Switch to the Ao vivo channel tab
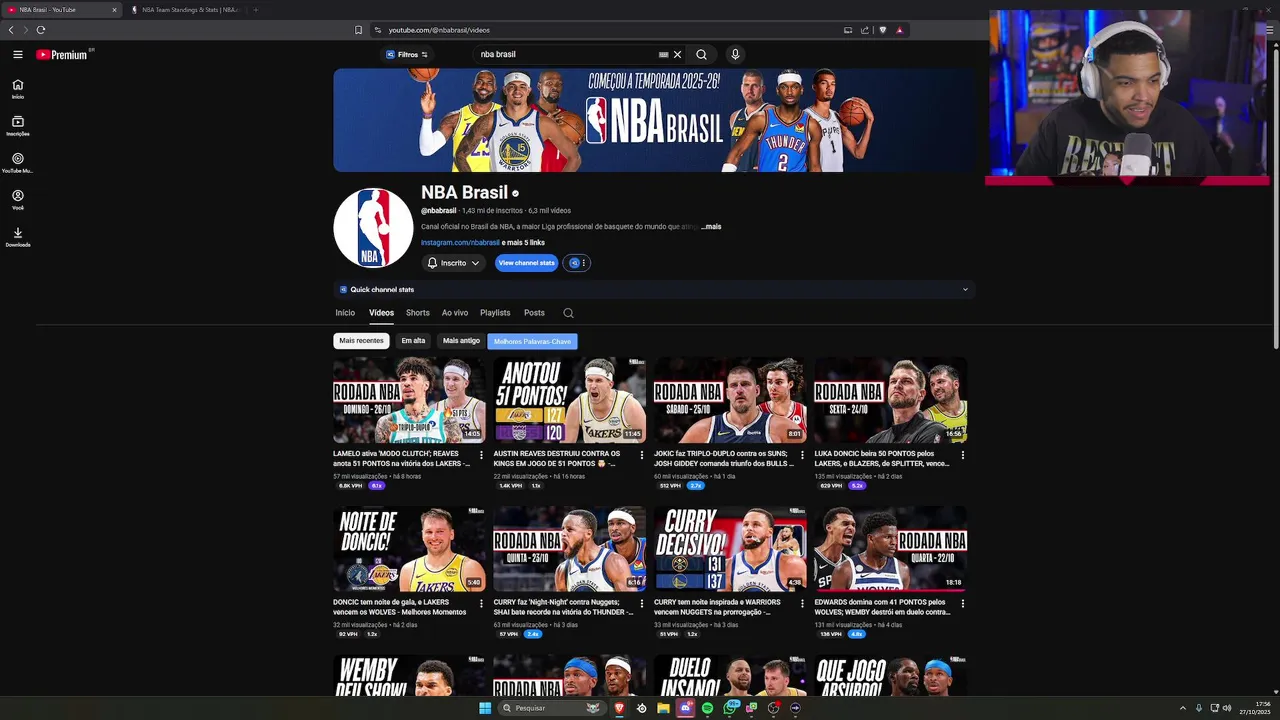Image resolution: width=1280 pixels, height=720 pixels. click(455, 313)
